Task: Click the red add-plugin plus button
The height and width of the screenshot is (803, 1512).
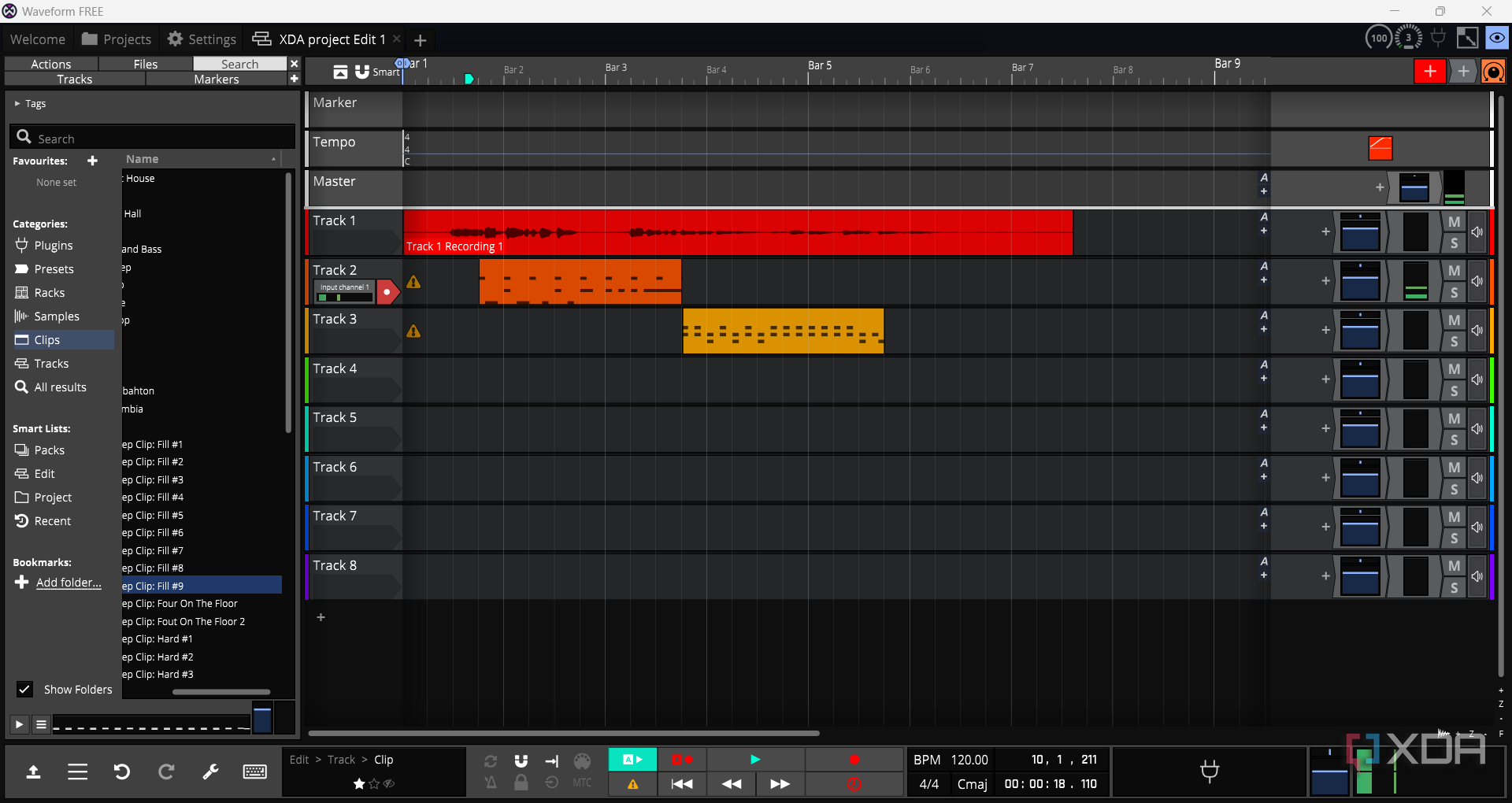Action: 1430,72
